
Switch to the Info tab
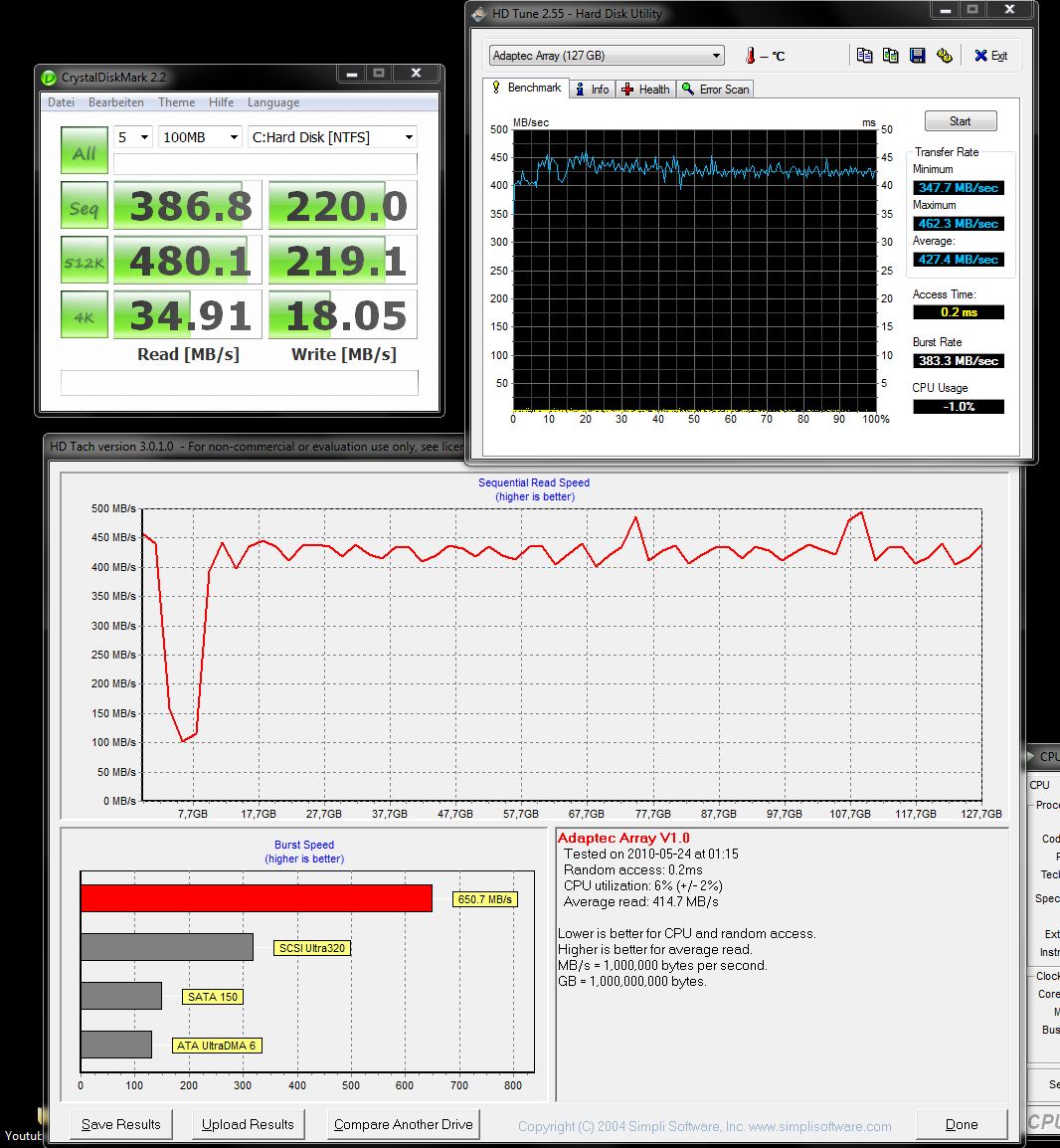pyautogui.click(x=593, y=89)
